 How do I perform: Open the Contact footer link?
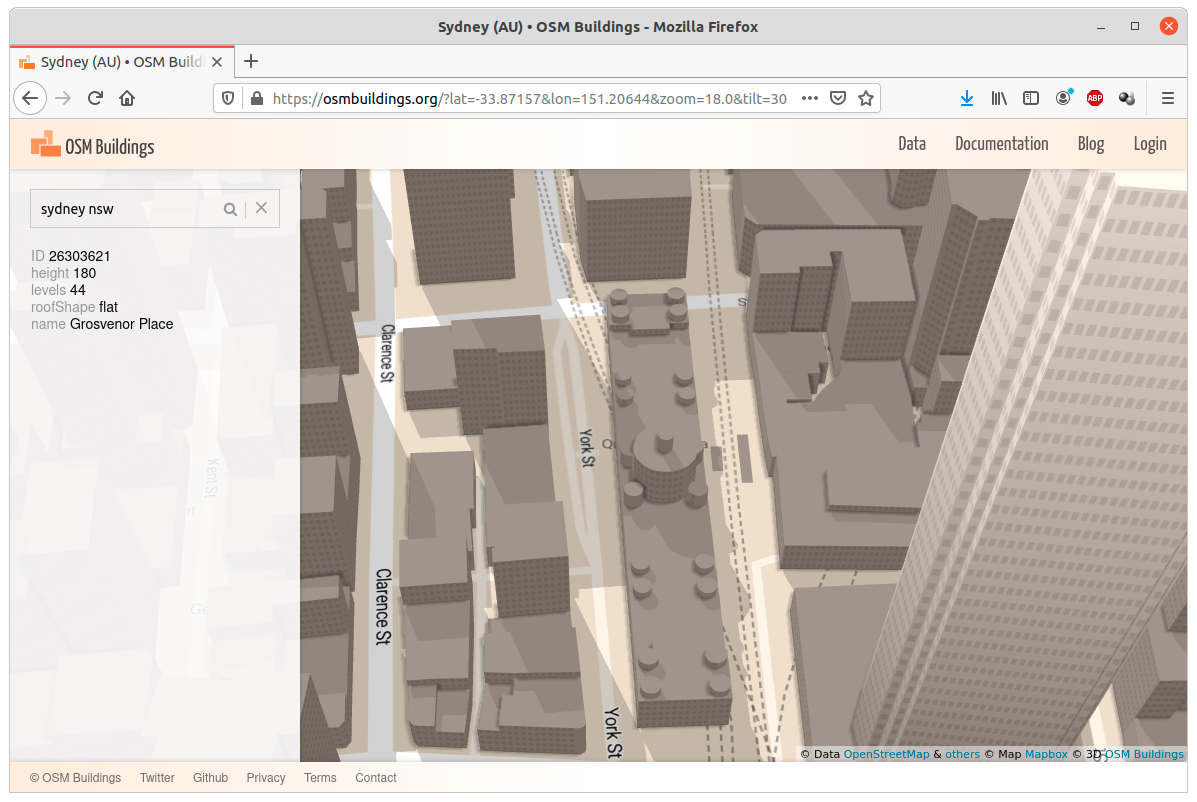[376, 778]
